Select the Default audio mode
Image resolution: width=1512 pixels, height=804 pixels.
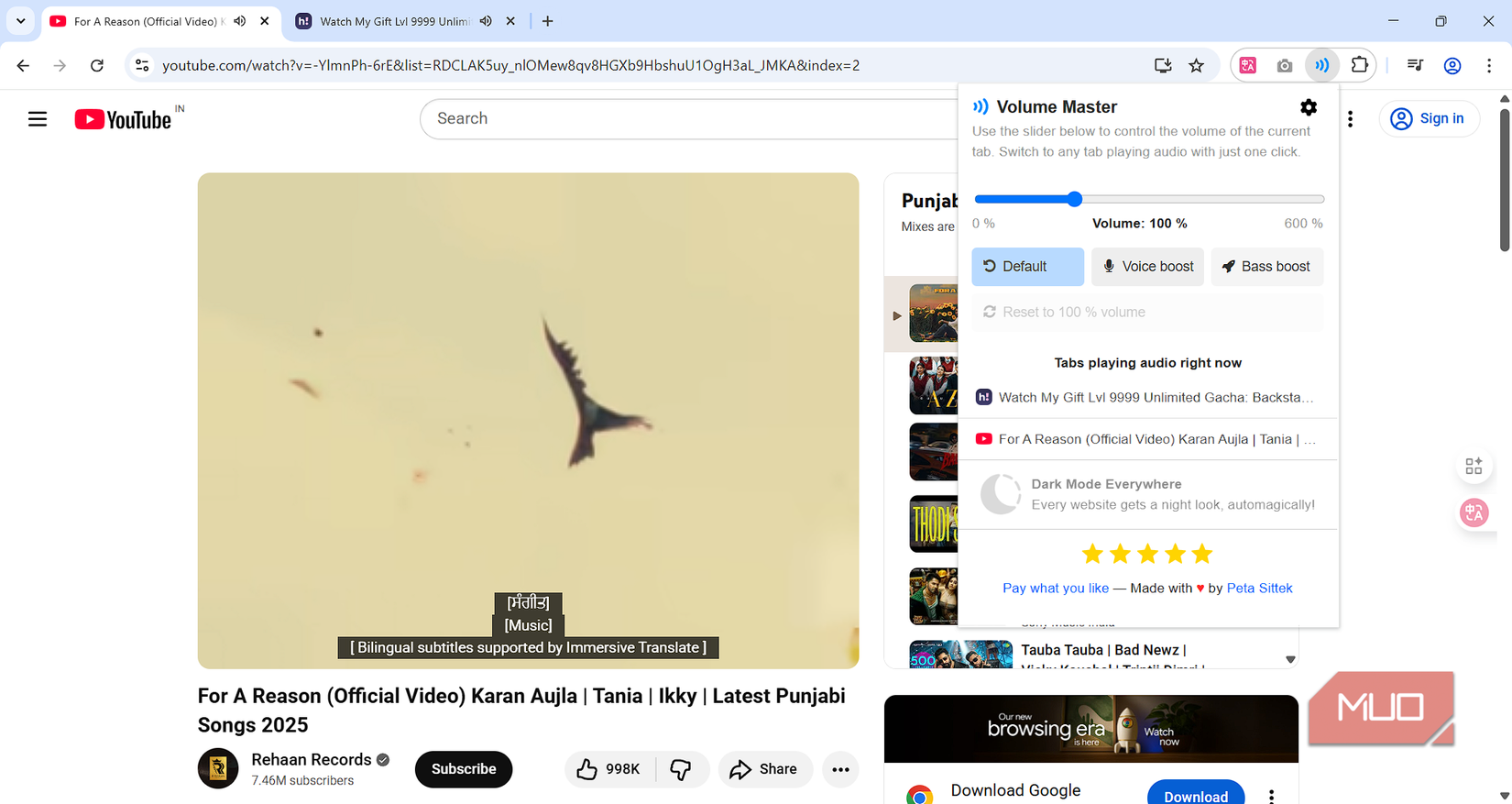(x=1027, y=267)
